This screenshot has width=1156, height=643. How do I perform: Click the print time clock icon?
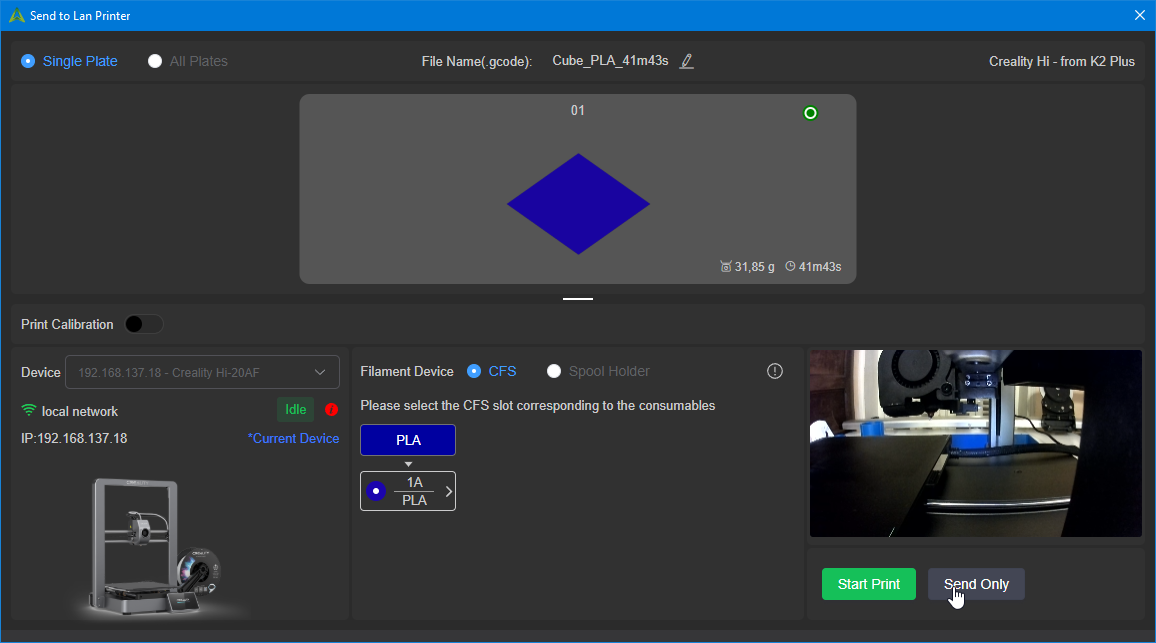pos(790,266)
